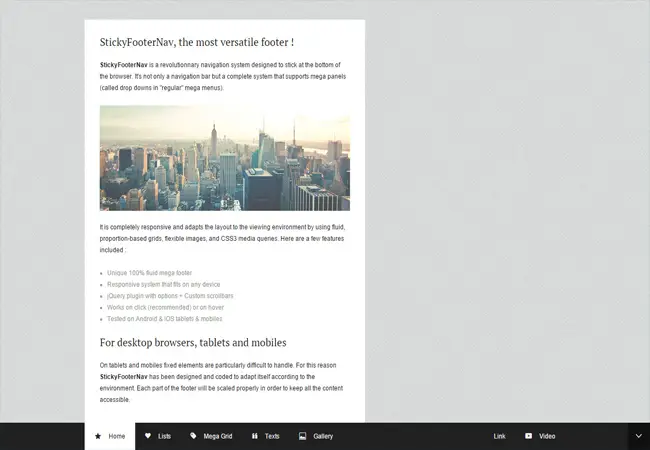Click the play icon beside Video

tap(529, 436)
